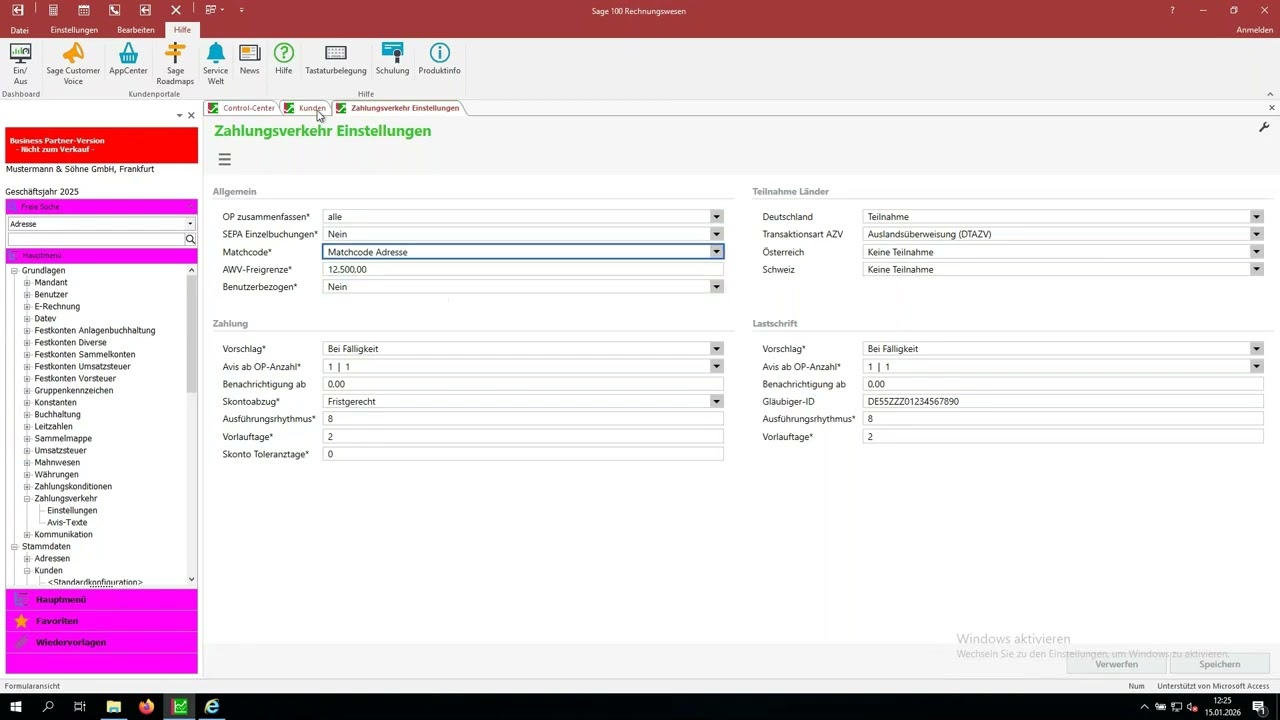Click the Skonto Toleranztage field
Screen dimensions: 1280x720
pos(523,454)
